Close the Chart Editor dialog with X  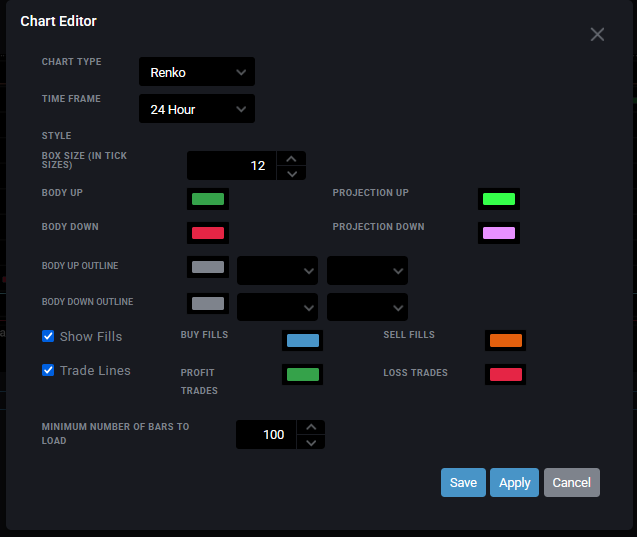597,35
